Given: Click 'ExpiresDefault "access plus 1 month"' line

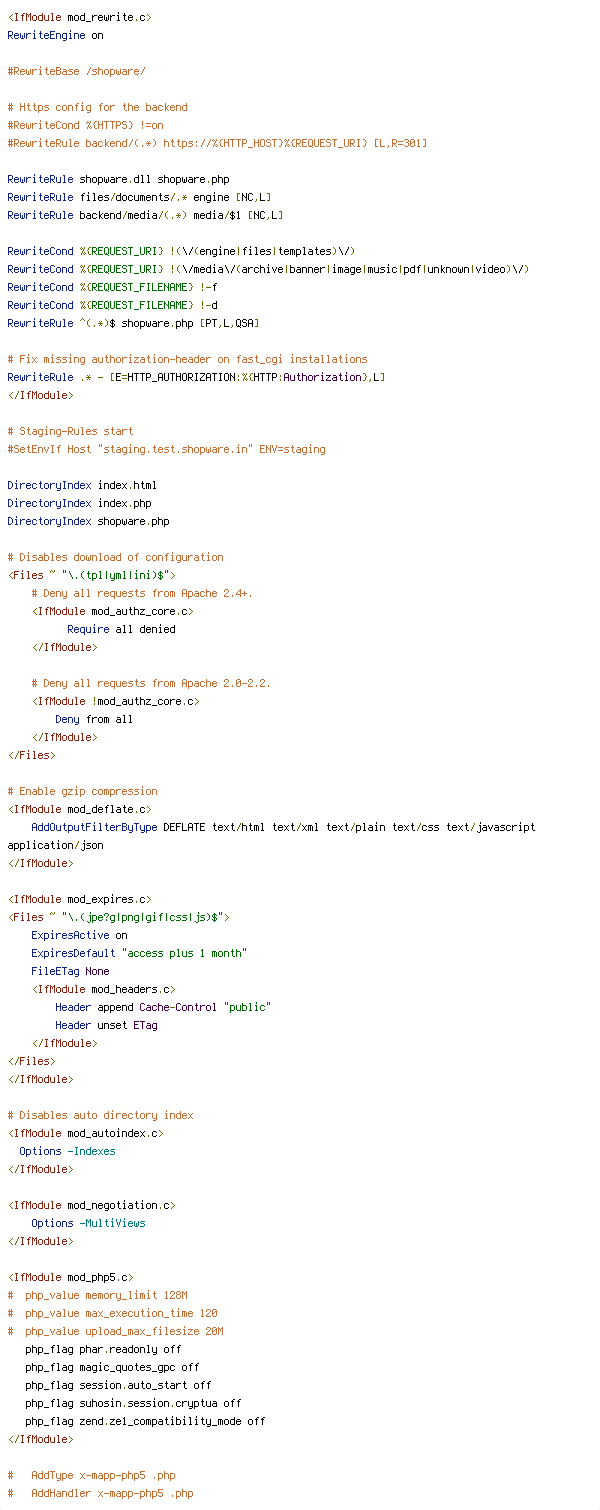Looking at the screenshot, I should (139, 953).
